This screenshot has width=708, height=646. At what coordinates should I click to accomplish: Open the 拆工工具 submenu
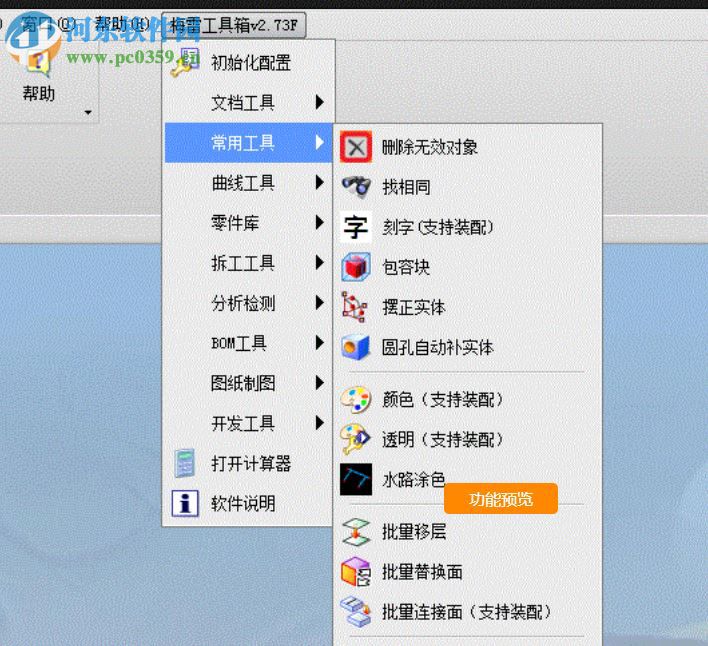click(x=248, y=263)
